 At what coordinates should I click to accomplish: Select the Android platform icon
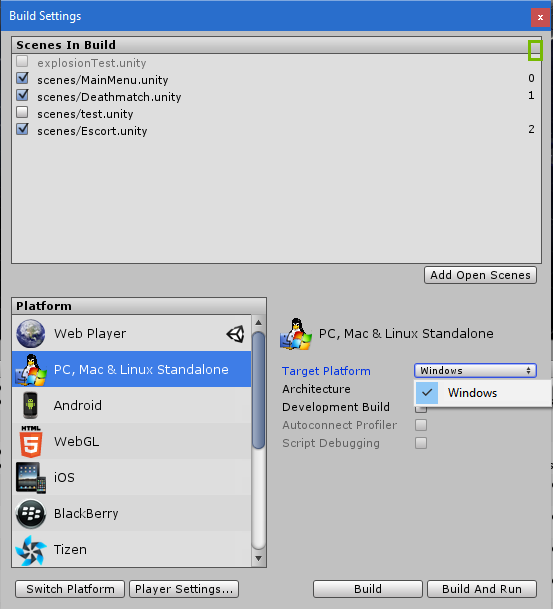(x=30, y=405)
